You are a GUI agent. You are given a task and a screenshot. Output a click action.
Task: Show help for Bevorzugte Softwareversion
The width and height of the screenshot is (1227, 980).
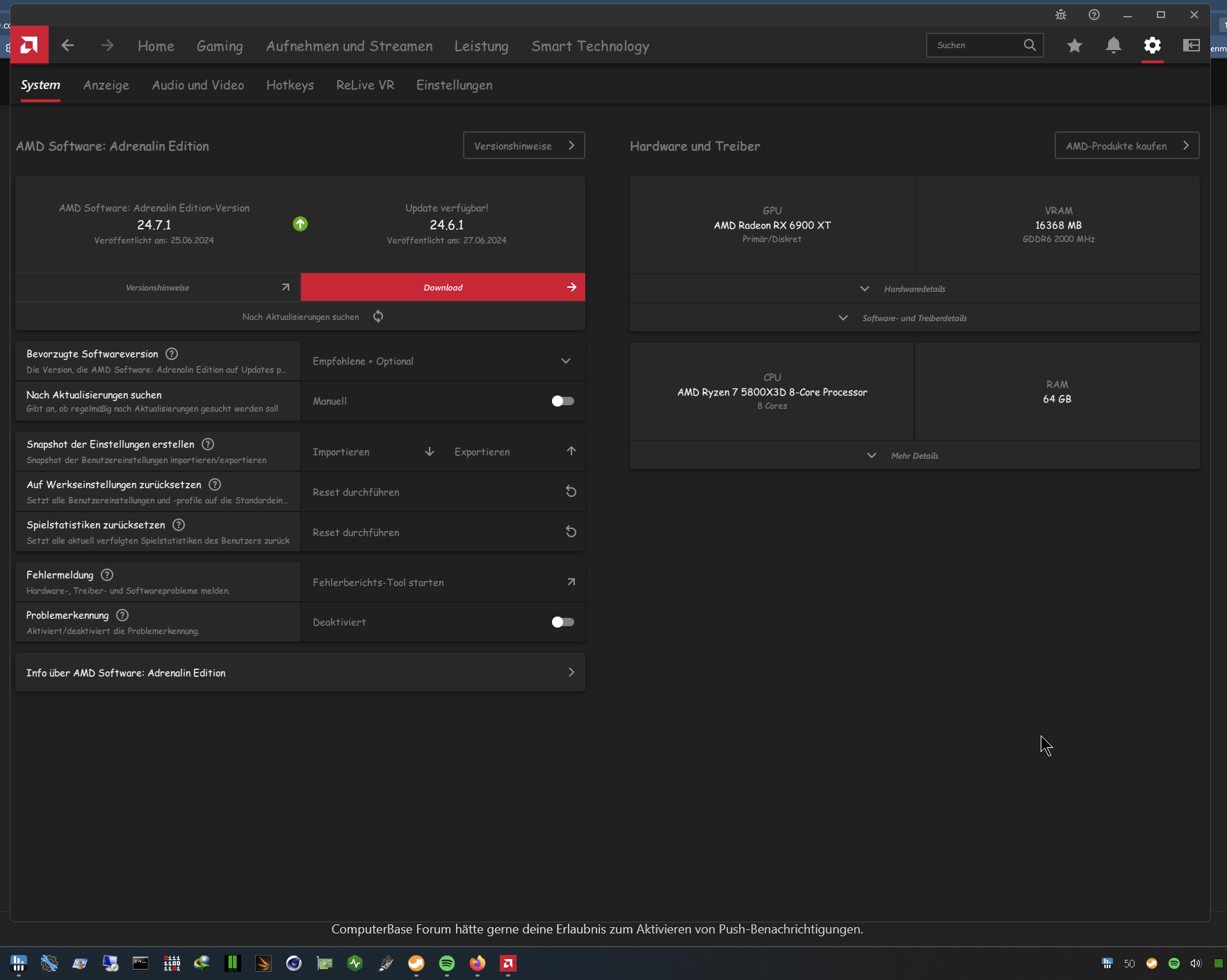(172, 354)
